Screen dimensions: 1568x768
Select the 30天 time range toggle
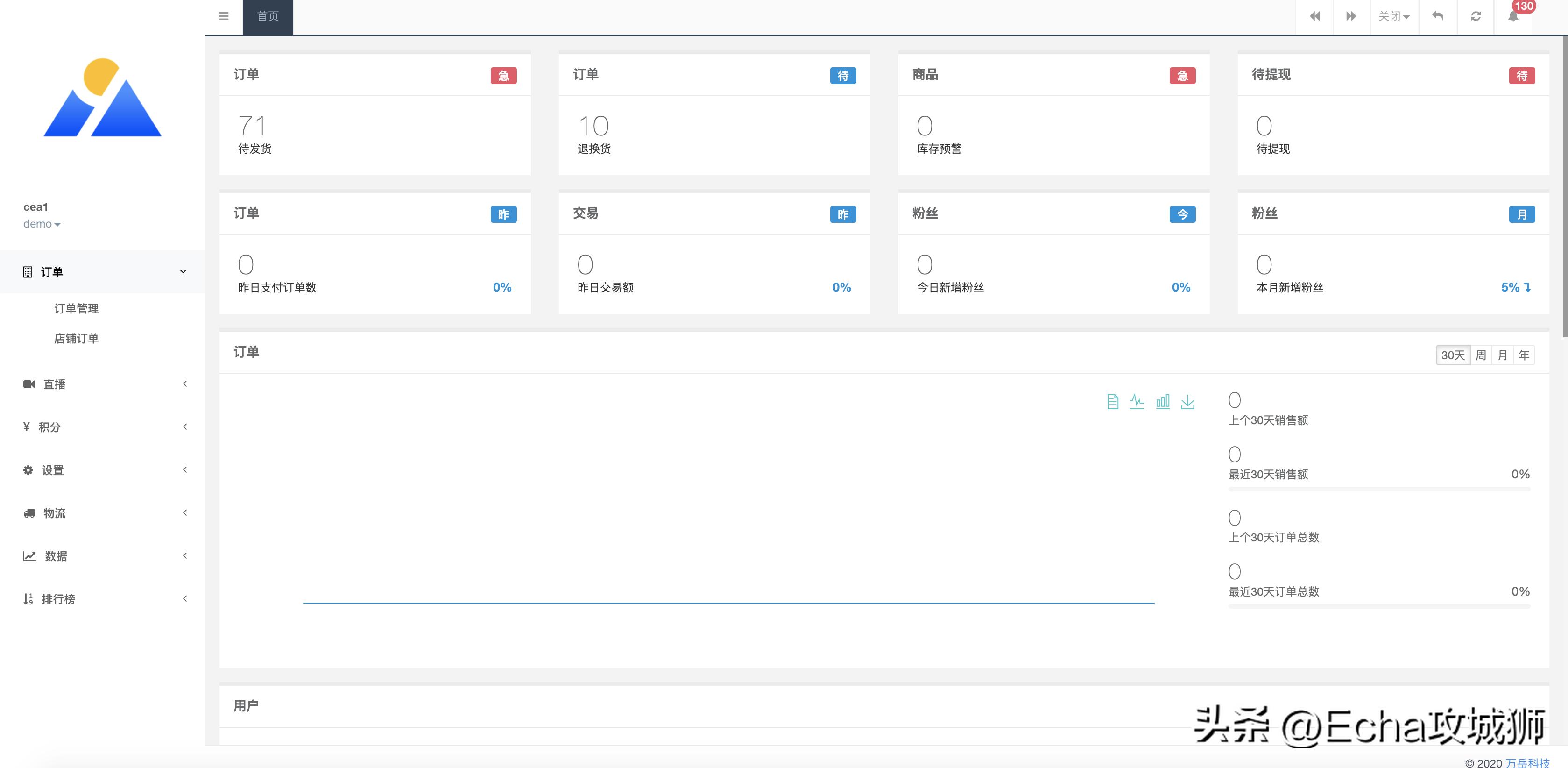tap(1452, 355)
